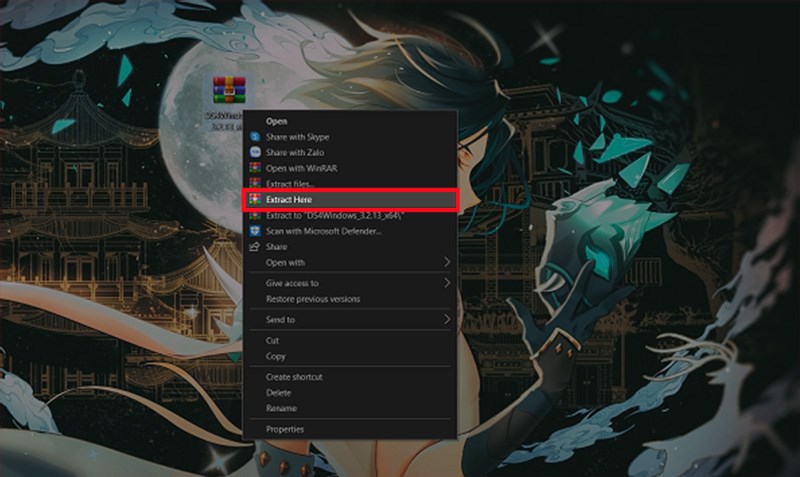Click WinRAR icon beside Extract files
800x477 pixels.
[256, 184]
